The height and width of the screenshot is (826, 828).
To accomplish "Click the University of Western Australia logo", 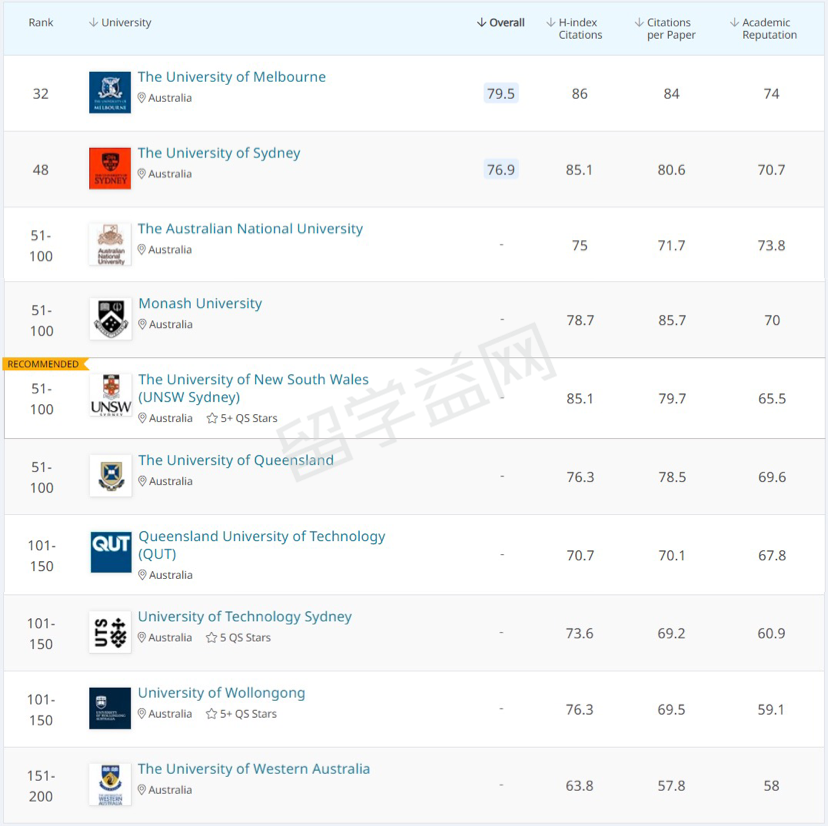I will coord(110,784).
